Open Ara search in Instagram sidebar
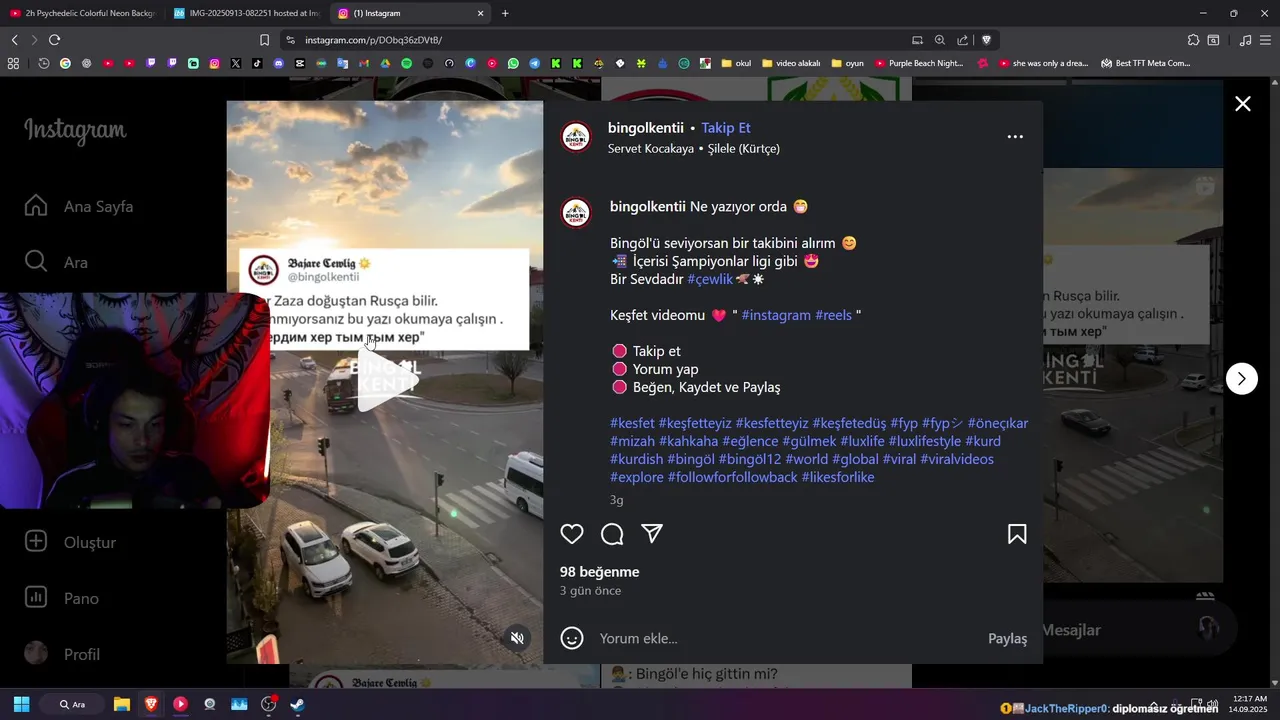The image size is (1280, 720). click(x=56, y=262)
